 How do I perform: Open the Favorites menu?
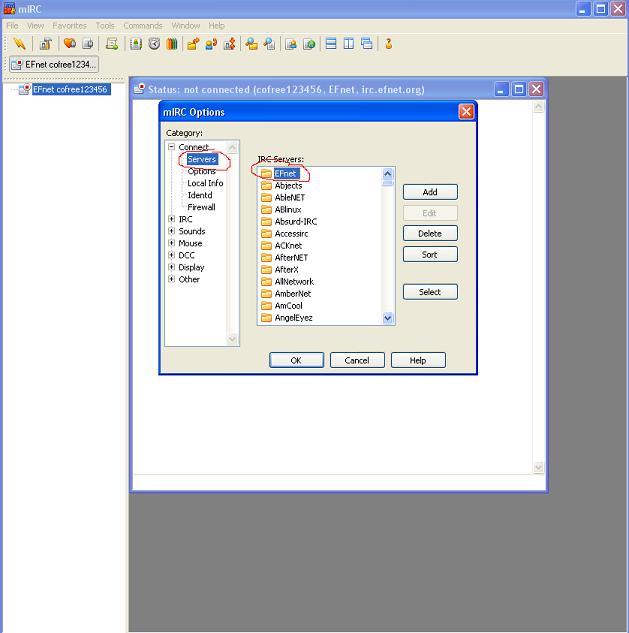point(69,25)
